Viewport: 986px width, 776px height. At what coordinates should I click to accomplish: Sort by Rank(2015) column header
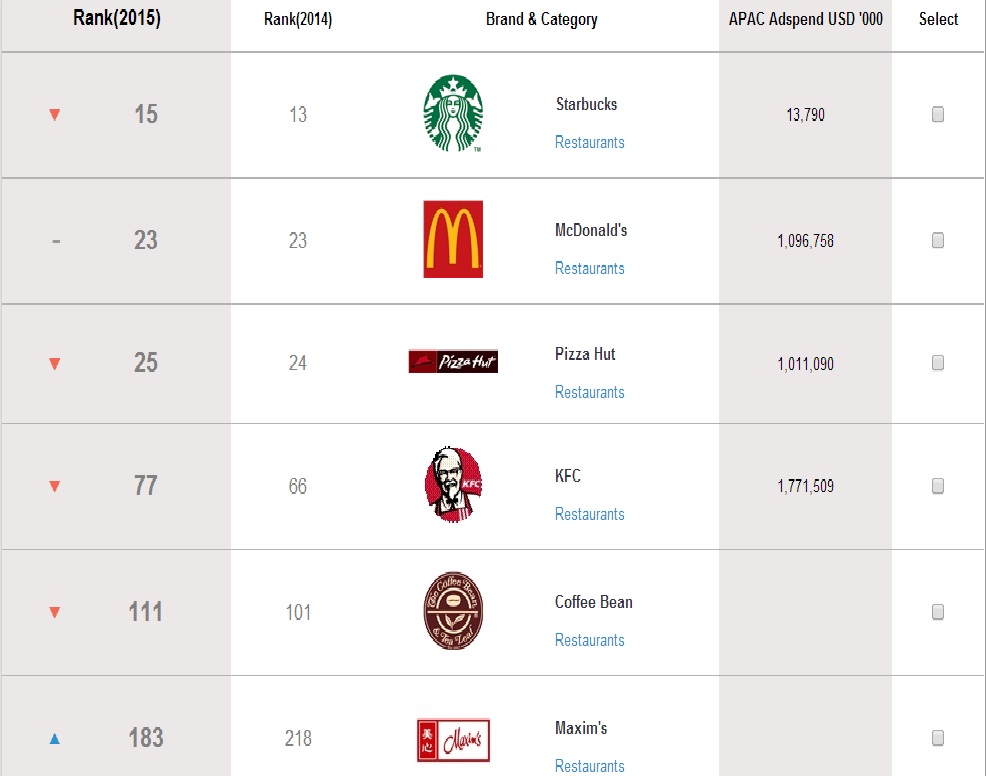click(117, 19)
